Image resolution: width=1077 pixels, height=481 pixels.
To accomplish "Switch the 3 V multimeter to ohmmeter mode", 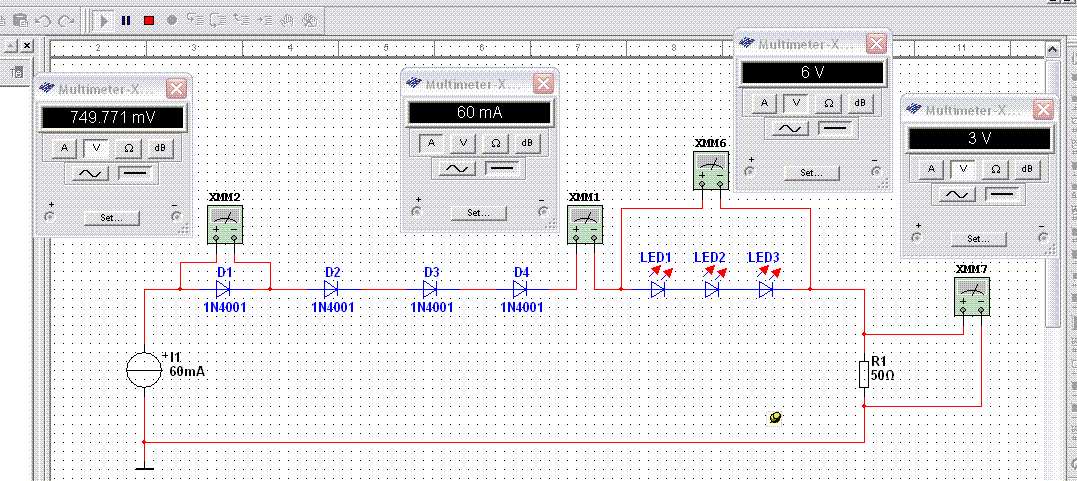I will pos(994,168).
